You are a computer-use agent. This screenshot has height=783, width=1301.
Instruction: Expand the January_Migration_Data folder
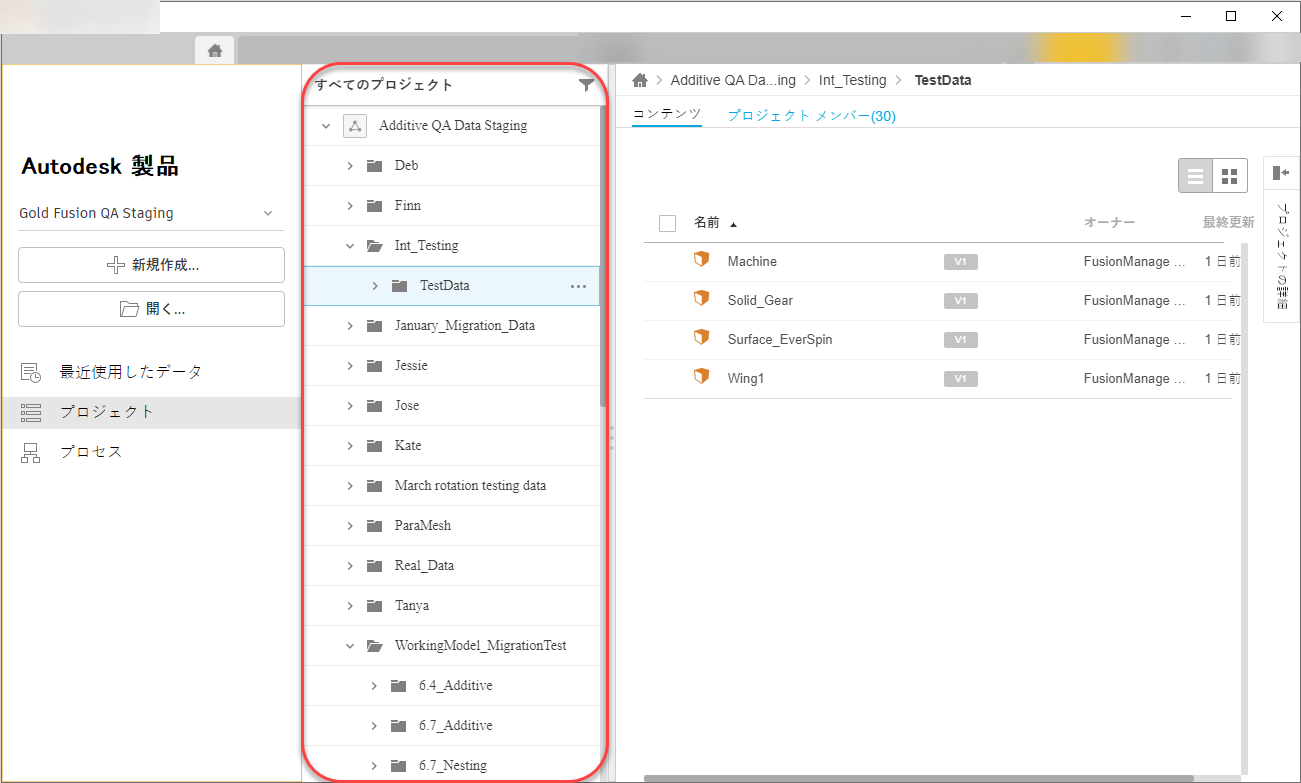click(350, 326)
